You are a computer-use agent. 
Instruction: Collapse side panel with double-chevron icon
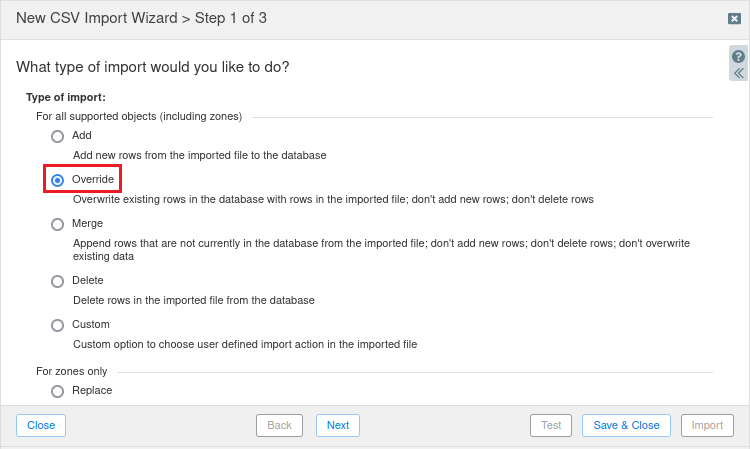point(739,73)
